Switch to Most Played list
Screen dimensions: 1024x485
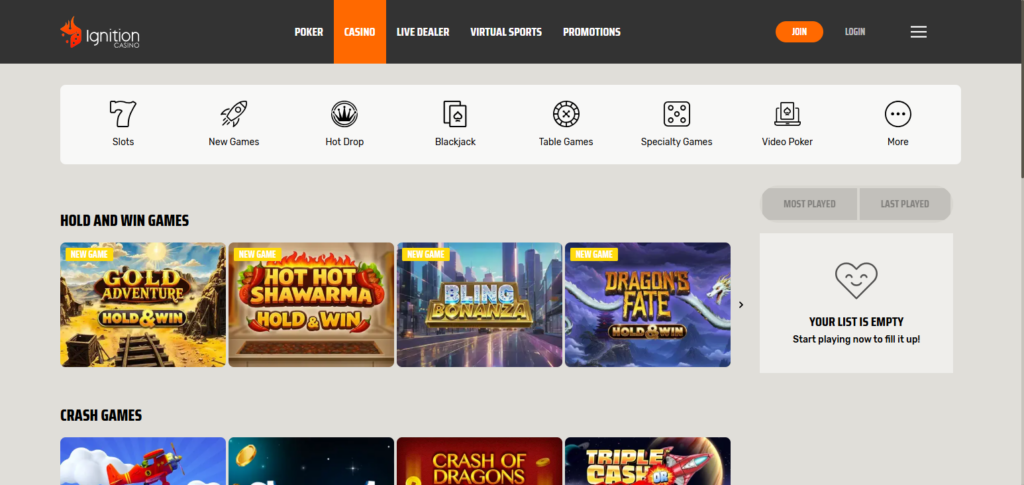point(809,204)
